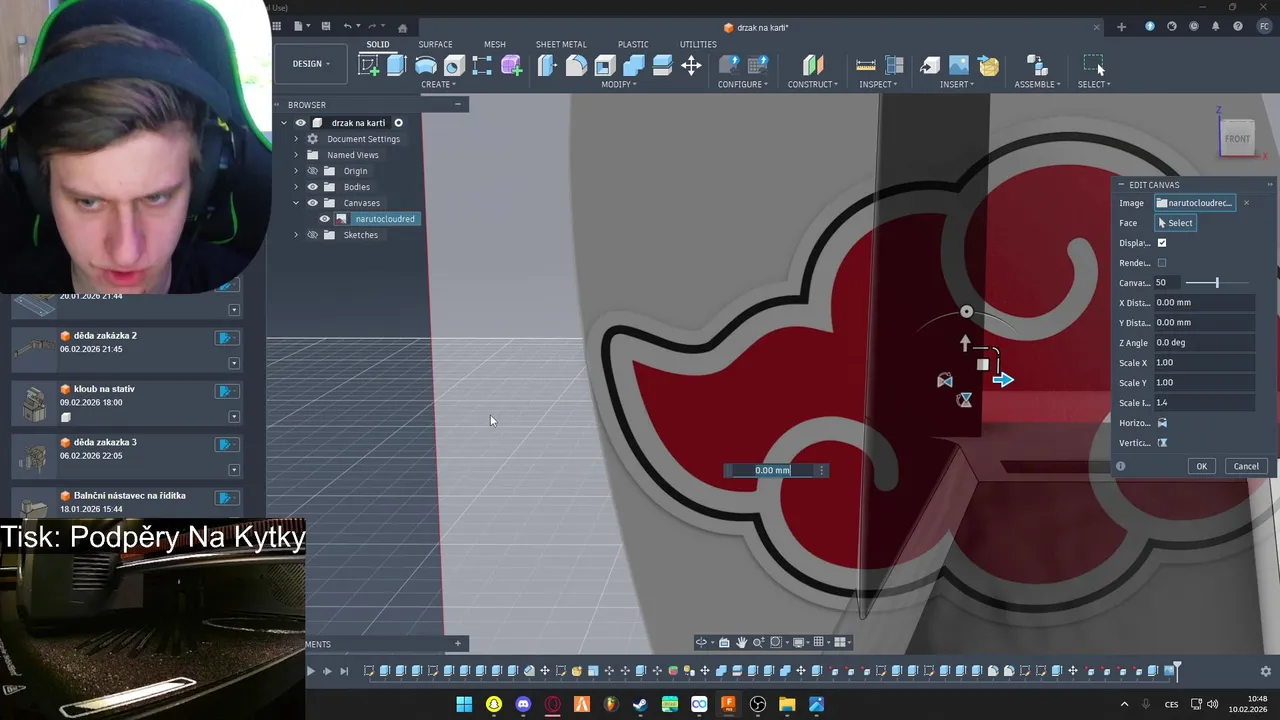Click the Face Select button
Screen dimensions: 1280x720
[1175, 223]
